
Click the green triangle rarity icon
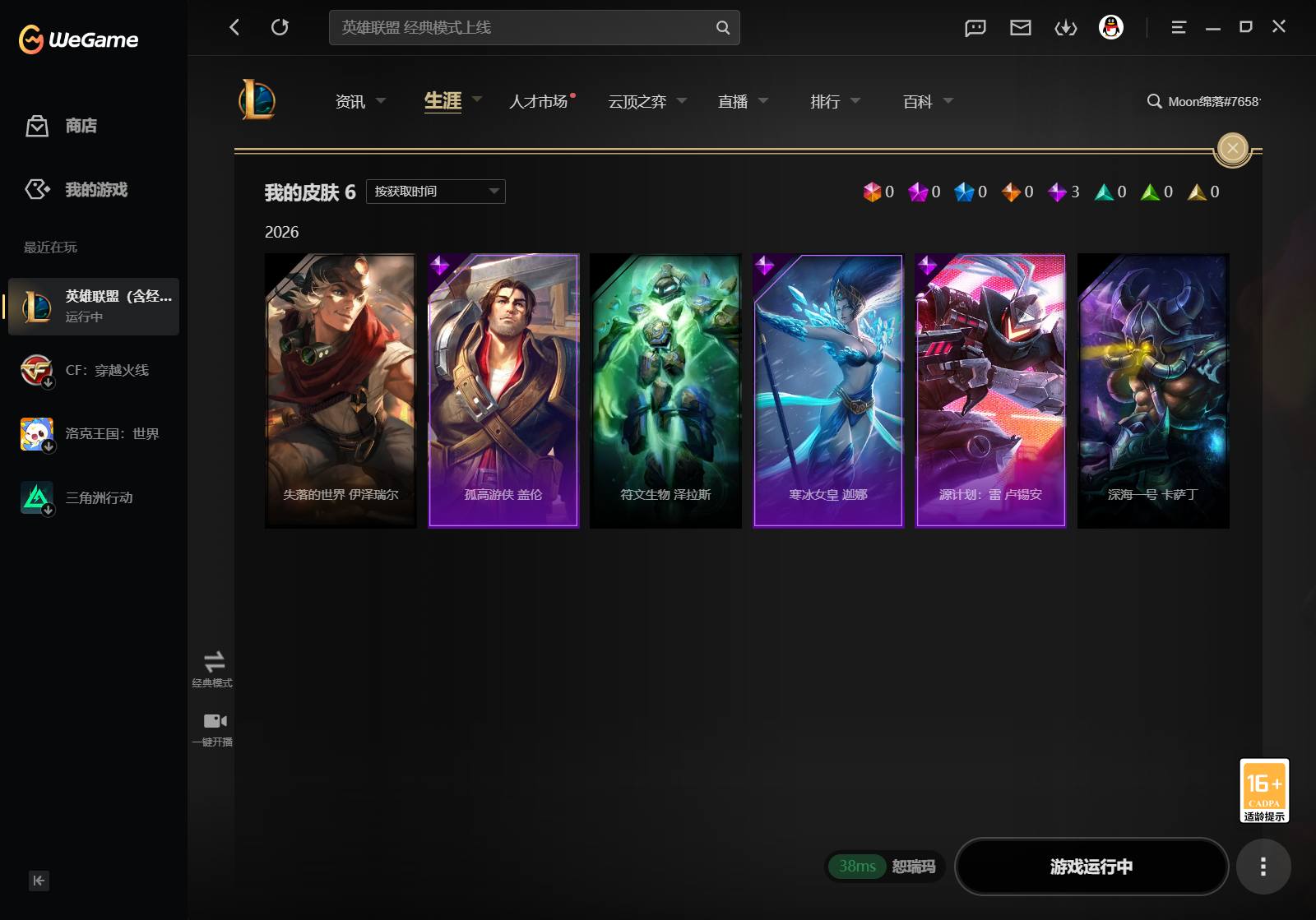pos(1150,192)
